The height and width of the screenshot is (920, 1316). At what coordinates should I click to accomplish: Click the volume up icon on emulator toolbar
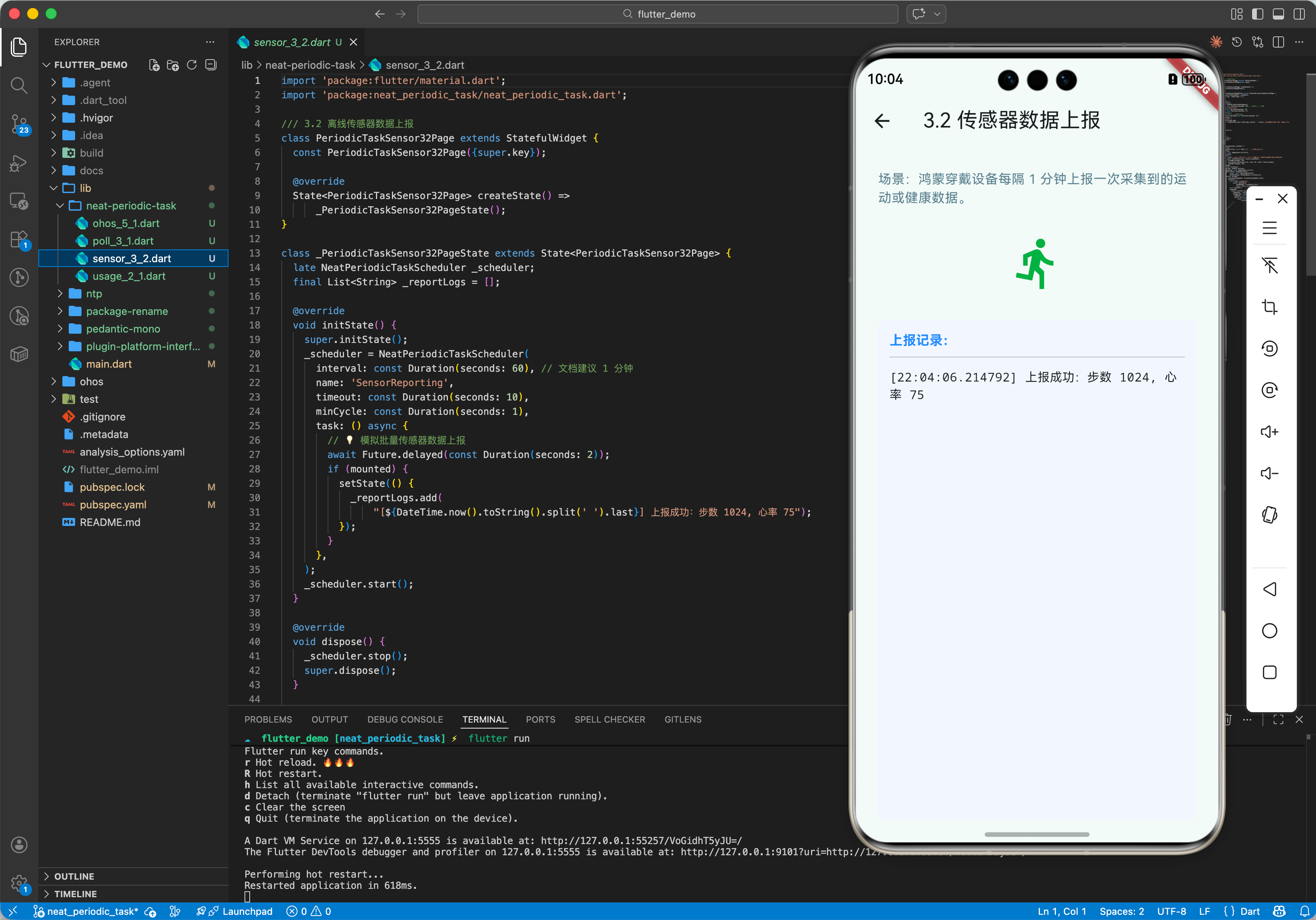click(x=1270, y=431)
